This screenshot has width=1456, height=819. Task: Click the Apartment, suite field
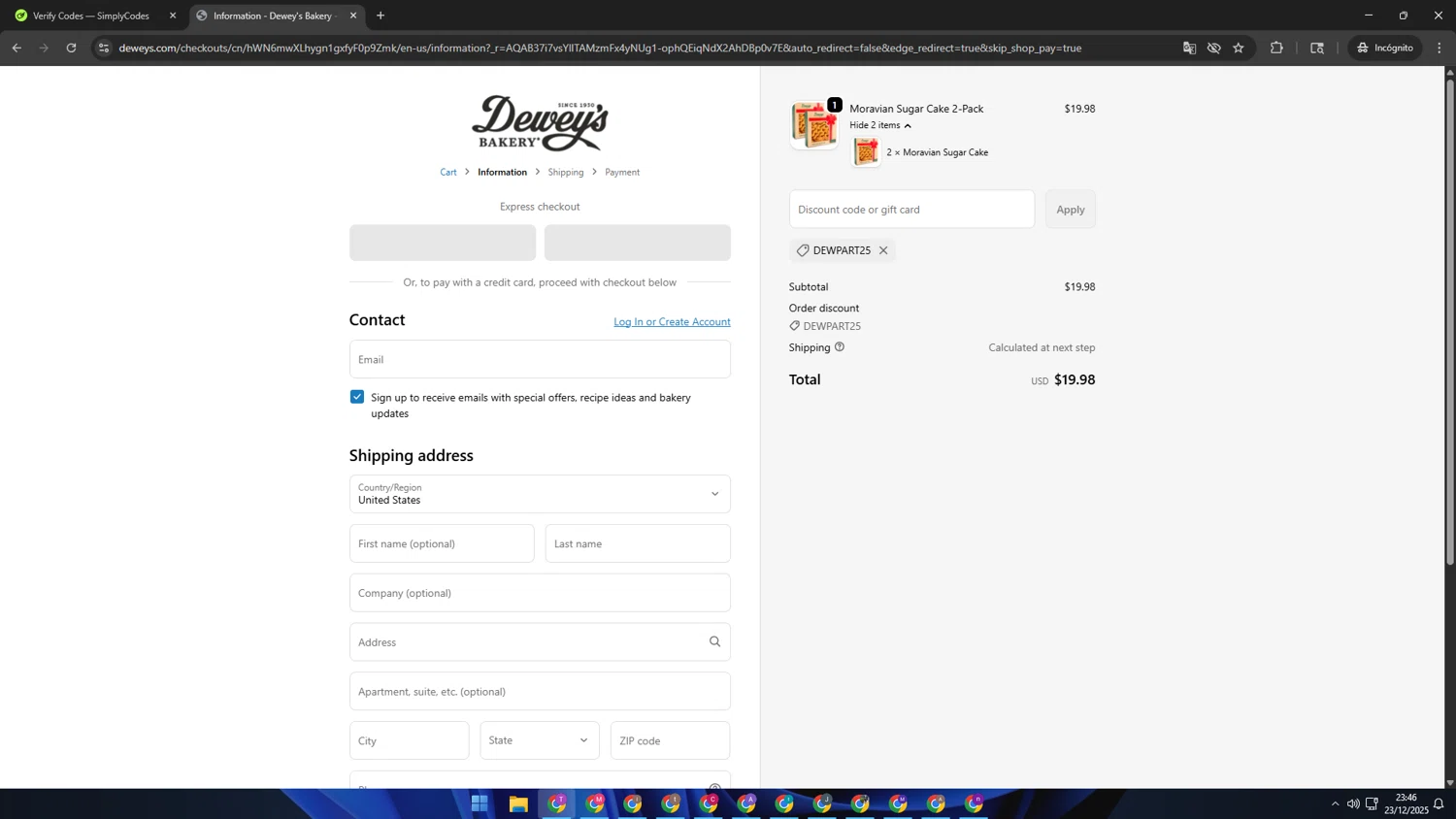540,691
